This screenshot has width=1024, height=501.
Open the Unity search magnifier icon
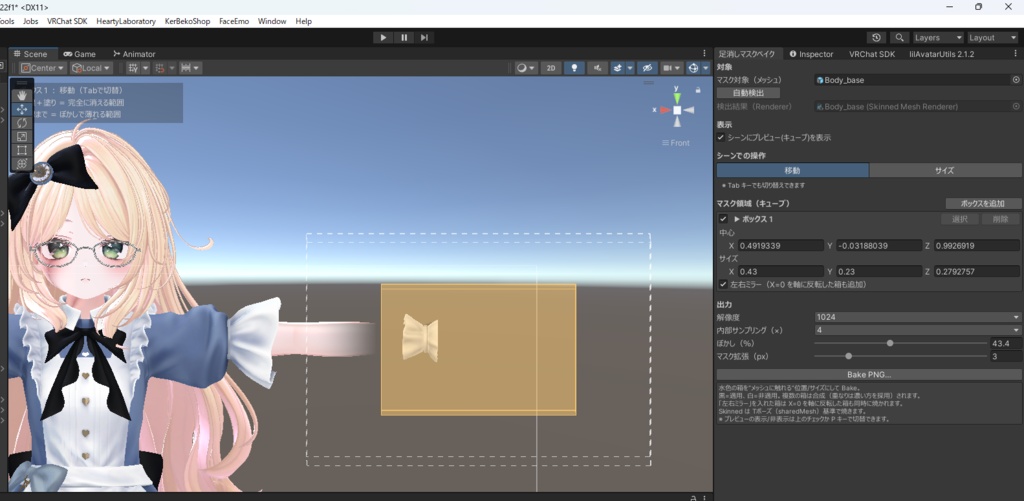pos(899,38)
